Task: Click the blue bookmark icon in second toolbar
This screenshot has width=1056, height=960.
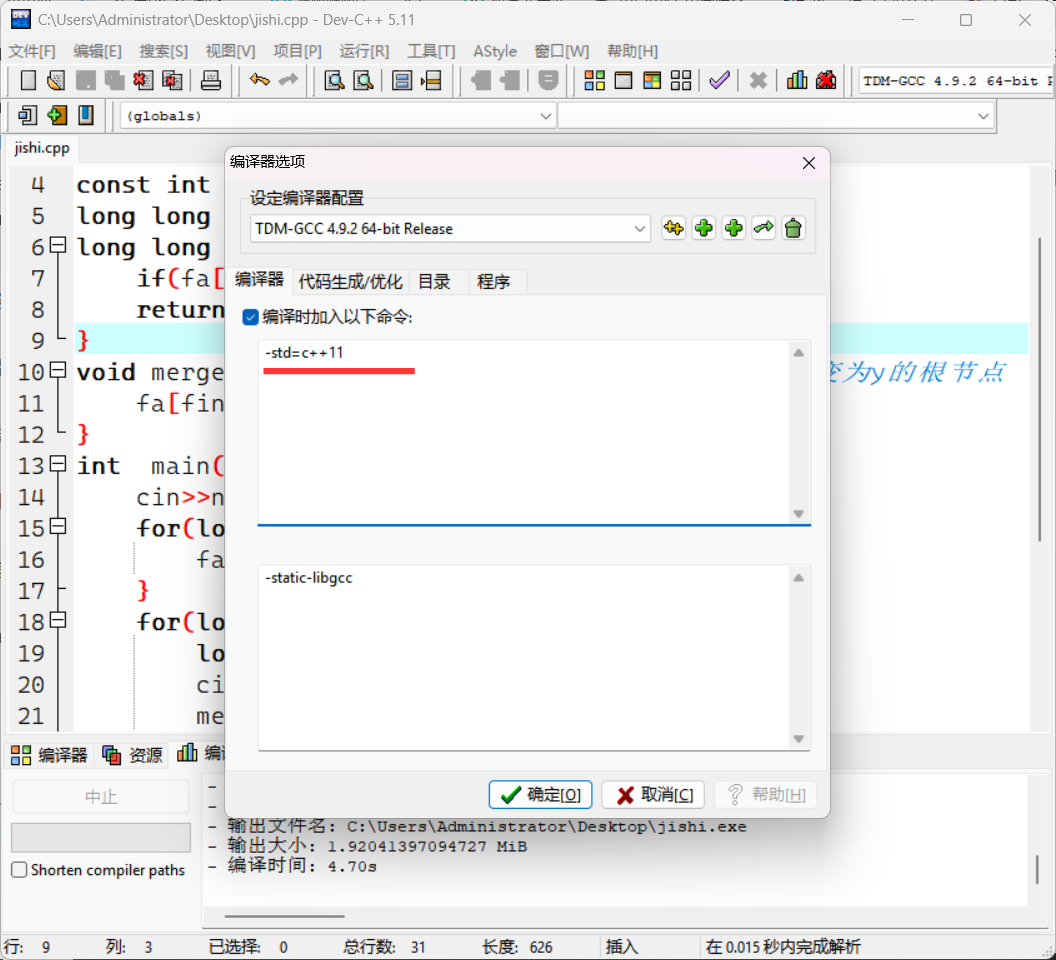Action: 86,115
